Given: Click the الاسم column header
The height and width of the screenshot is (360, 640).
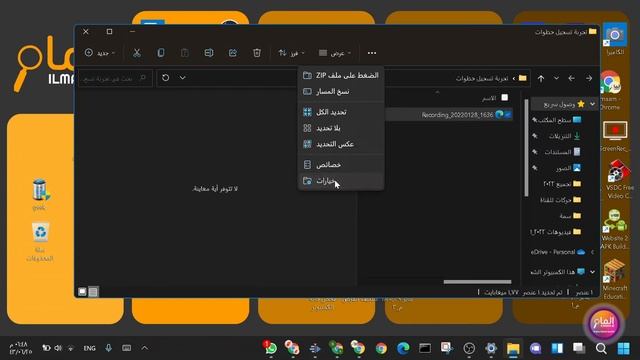Looking at the screenshot, I should (489, 98).
